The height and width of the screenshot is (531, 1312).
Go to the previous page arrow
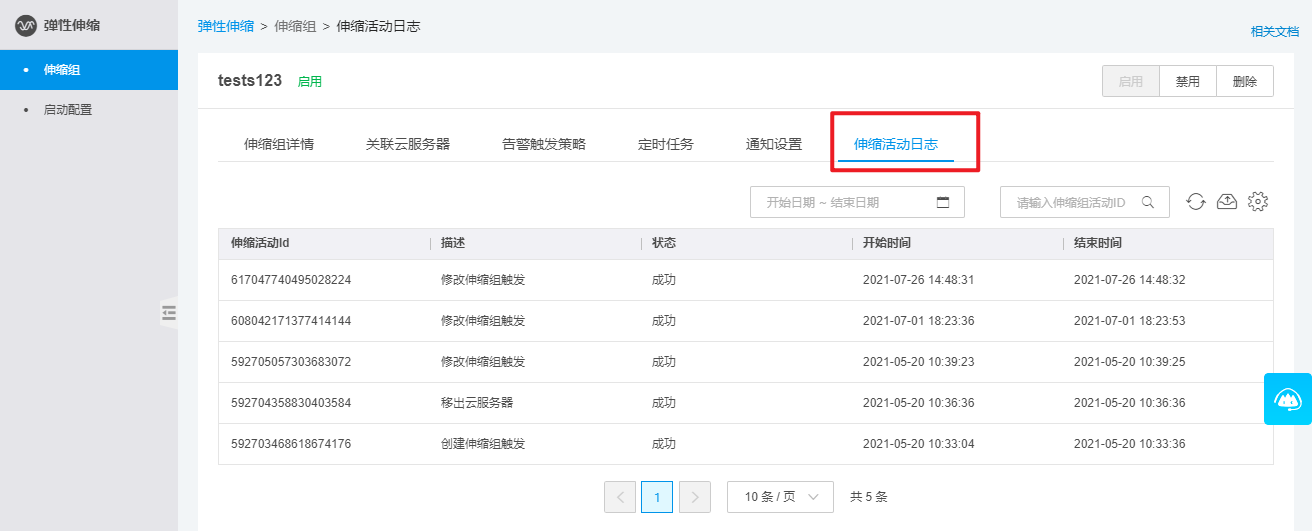[620, 497]
